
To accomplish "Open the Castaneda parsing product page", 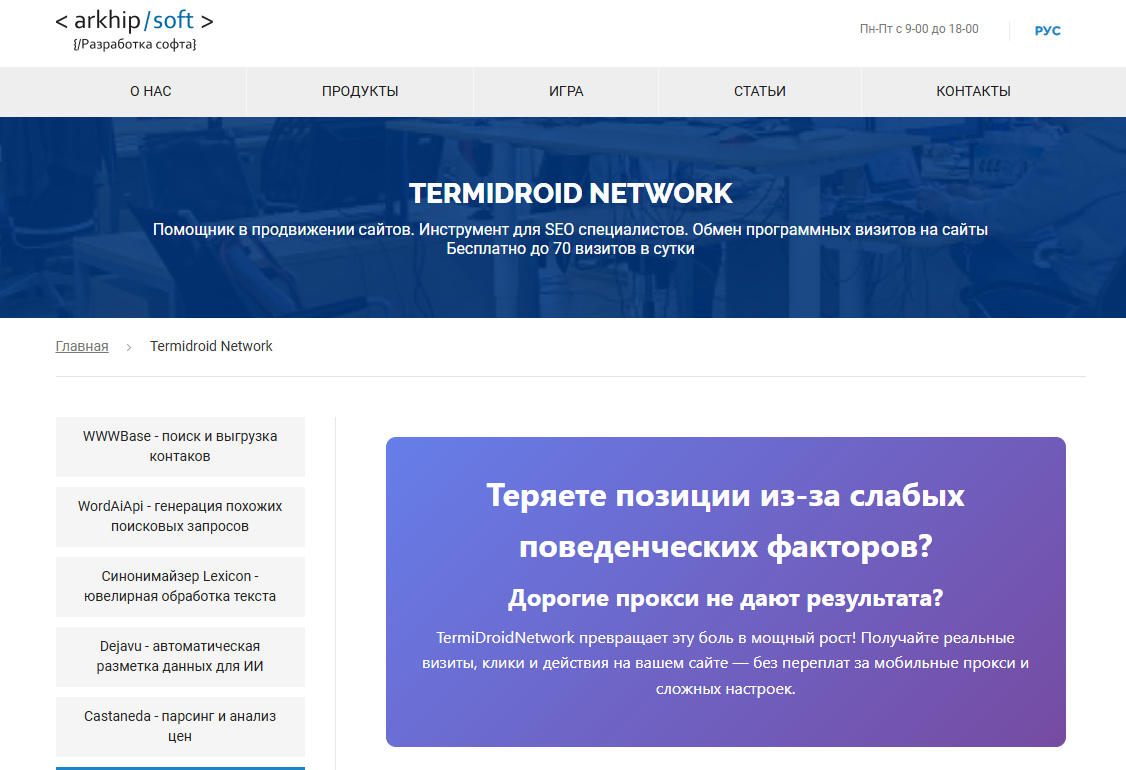I will (180, 726).
